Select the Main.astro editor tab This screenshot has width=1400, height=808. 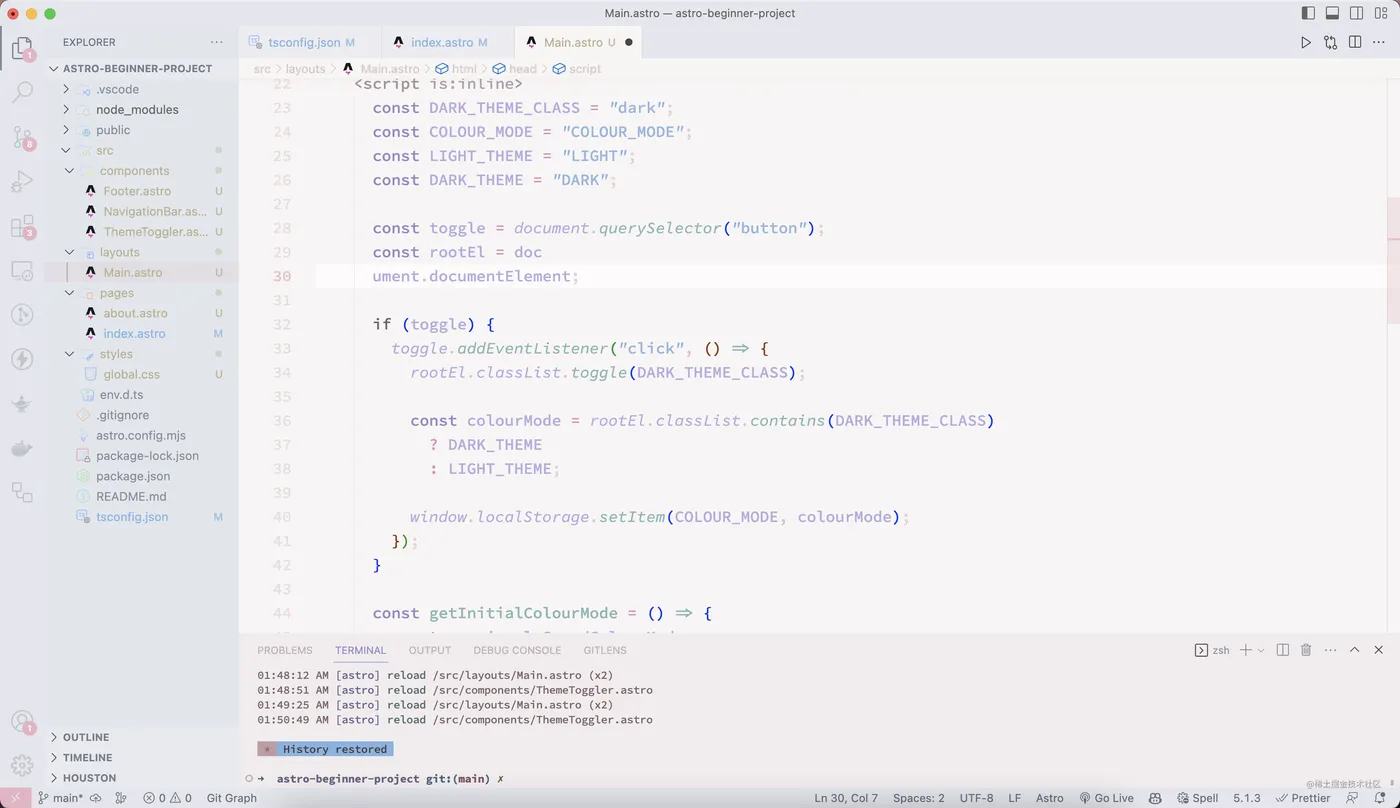click(x=578, y=42)
